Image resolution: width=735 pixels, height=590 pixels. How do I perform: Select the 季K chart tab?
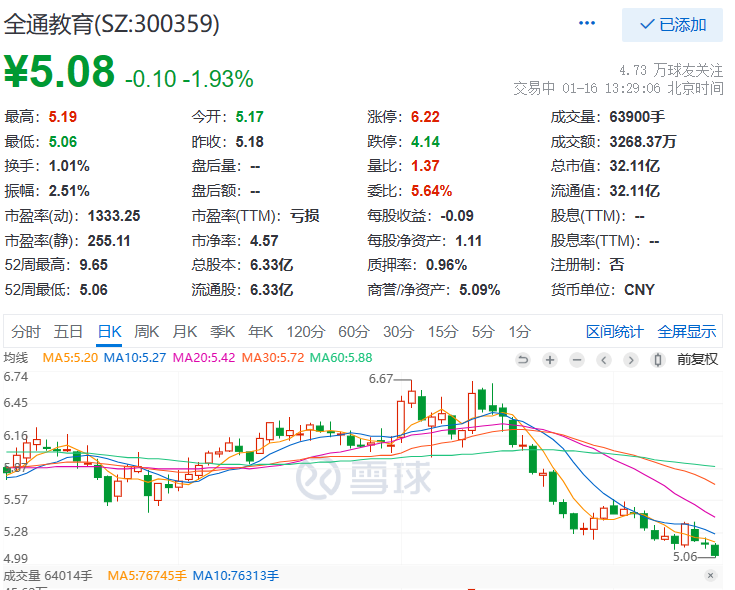(222, 332)
